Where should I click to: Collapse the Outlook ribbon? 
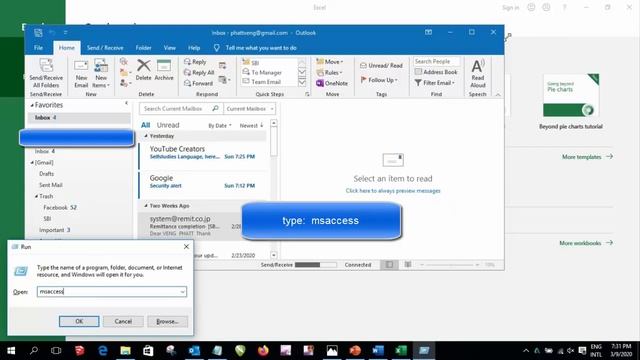click(x=498, y=94)
